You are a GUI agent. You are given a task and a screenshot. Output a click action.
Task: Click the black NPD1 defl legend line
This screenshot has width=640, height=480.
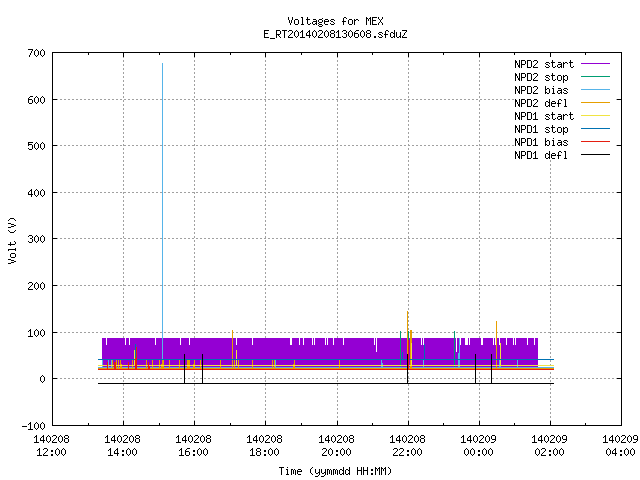(x=595, y=155)
